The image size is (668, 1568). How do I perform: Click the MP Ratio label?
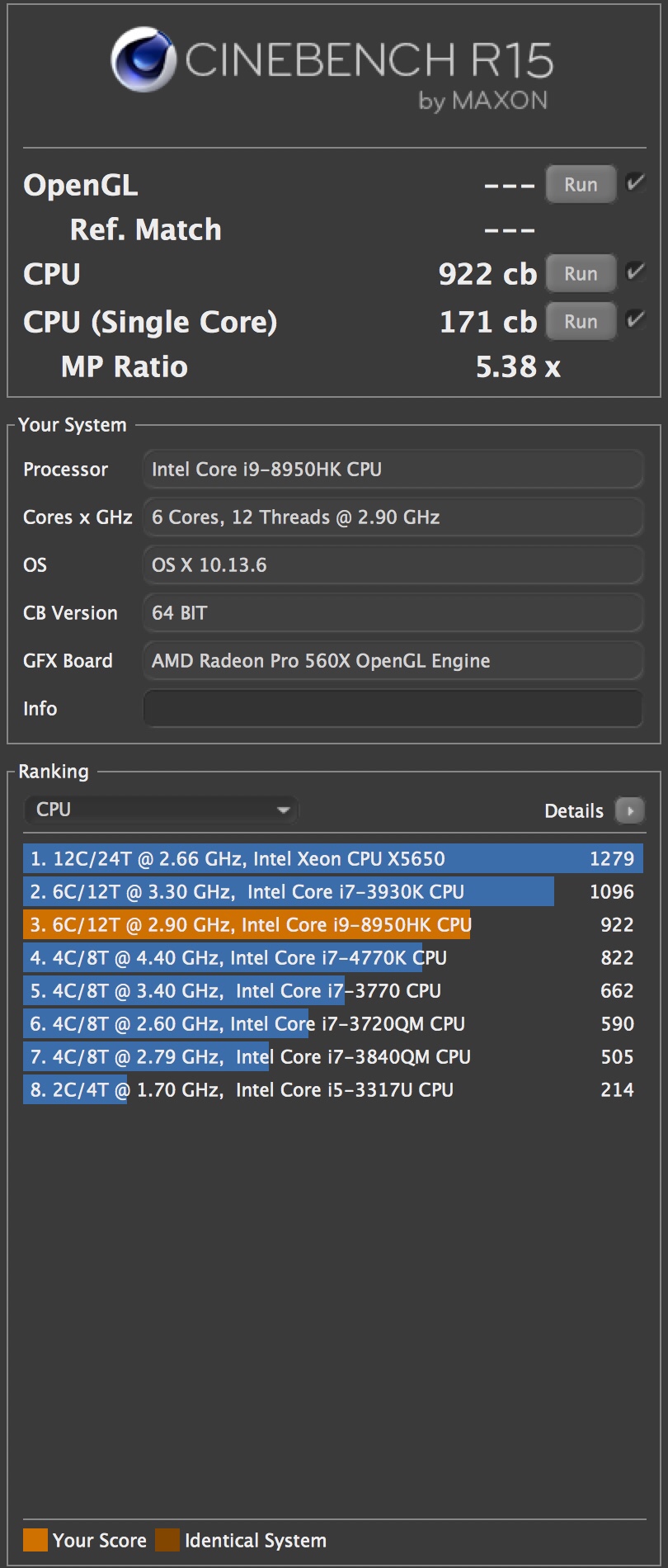125,366
